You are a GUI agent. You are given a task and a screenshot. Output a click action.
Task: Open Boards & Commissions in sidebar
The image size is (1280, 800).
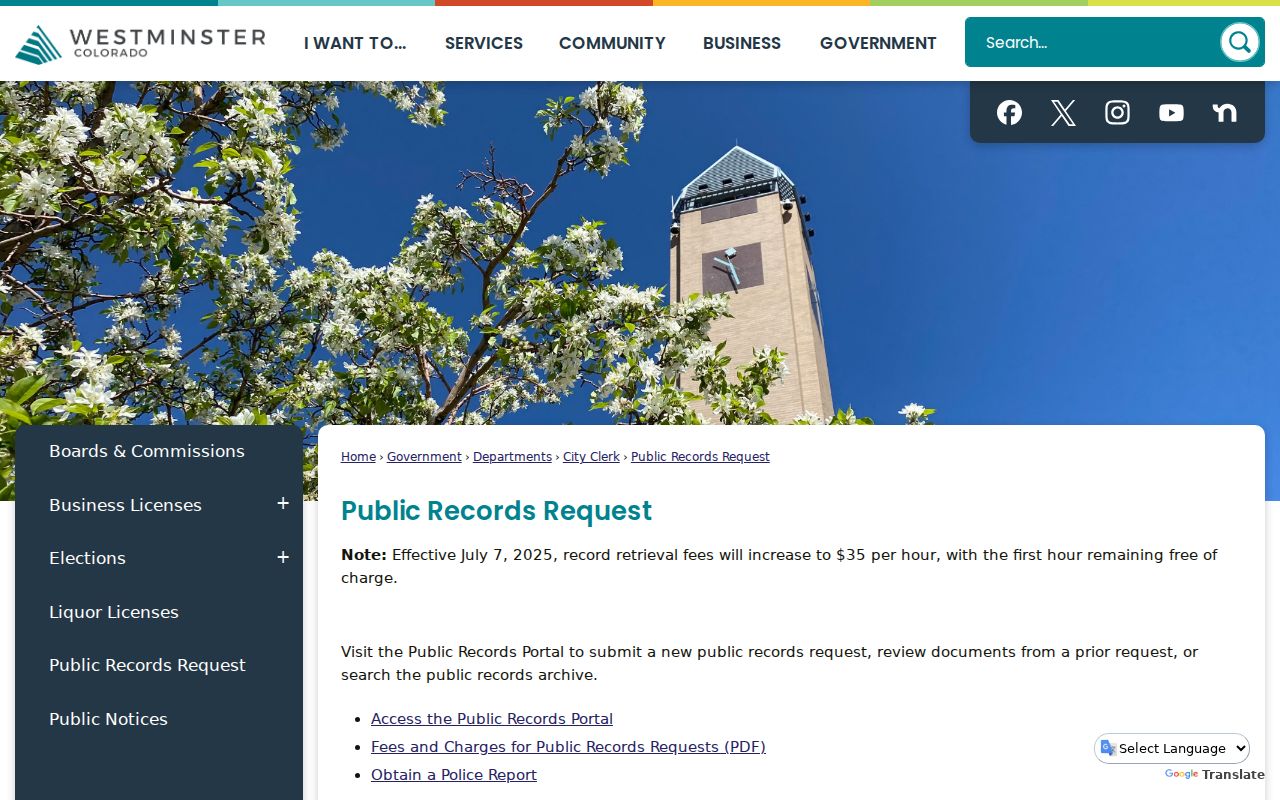[x=147, y=451]
